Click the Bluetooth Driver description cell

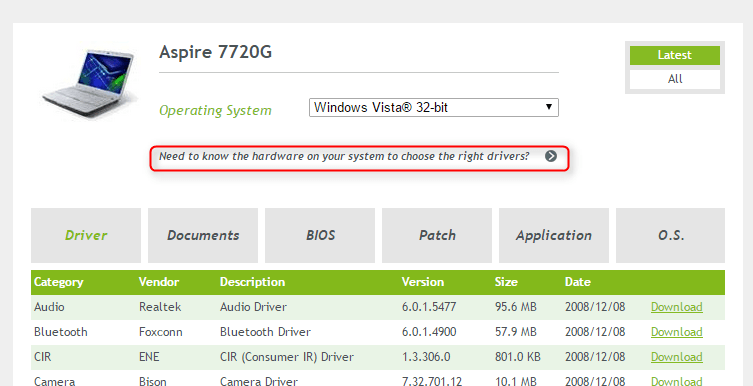[x=265, y=332]
